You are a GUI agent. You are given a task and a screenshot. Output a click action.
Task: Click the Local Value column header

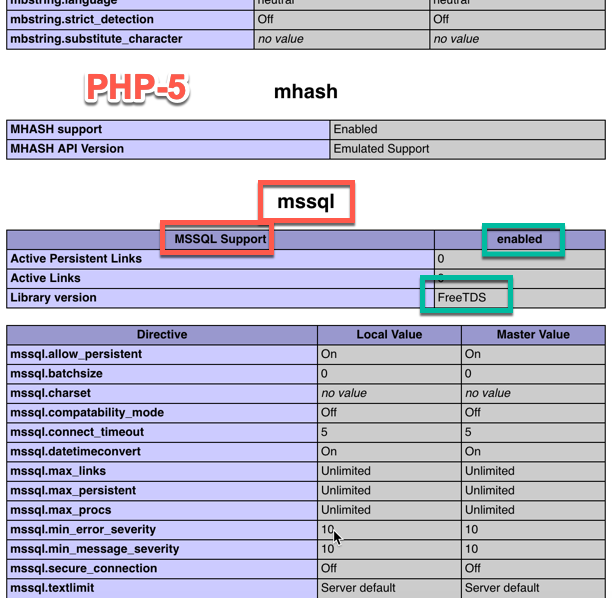[389, 335]
